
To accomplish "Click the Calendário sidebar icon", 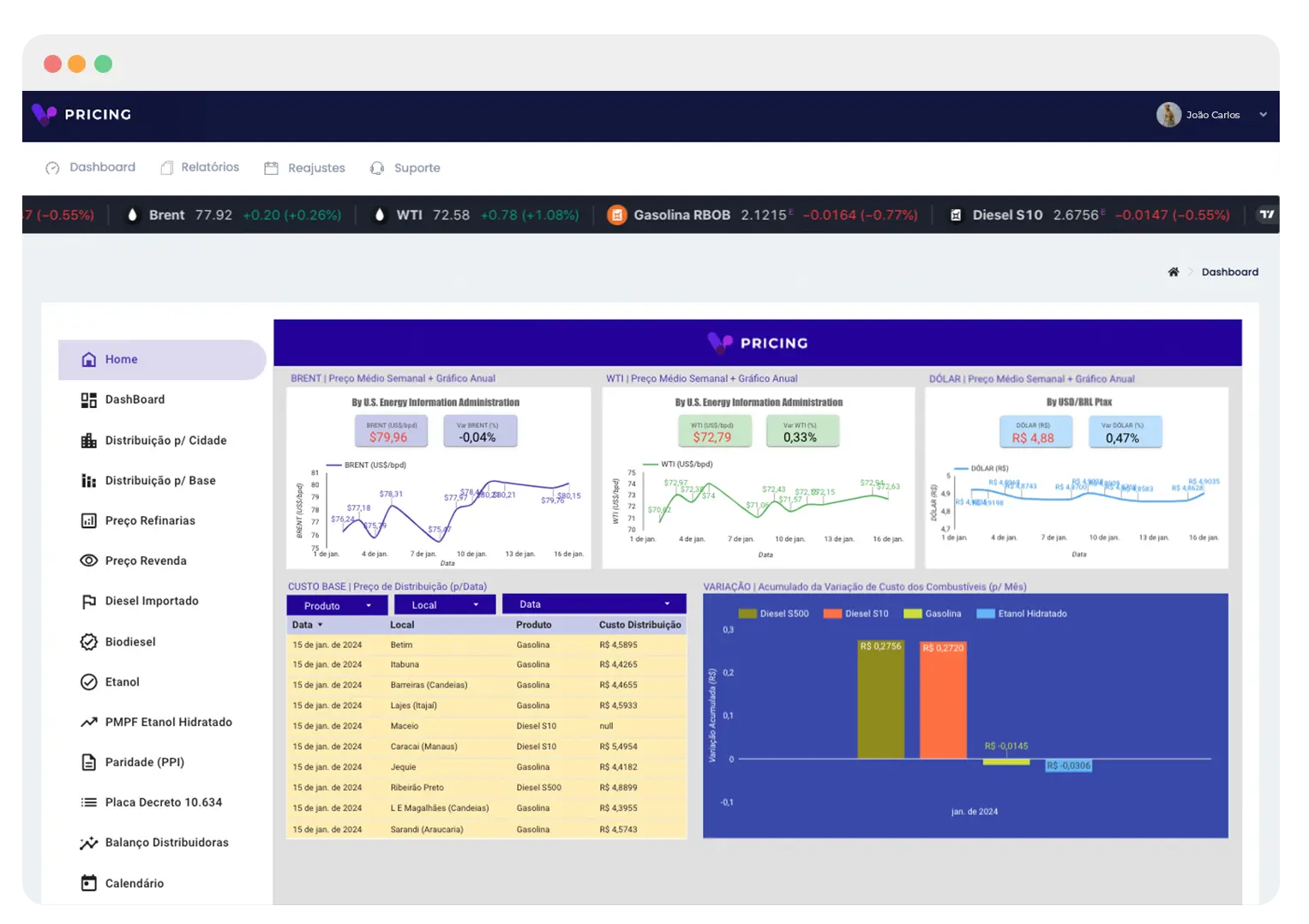I will pyautogui.click(x=88, y=883).
